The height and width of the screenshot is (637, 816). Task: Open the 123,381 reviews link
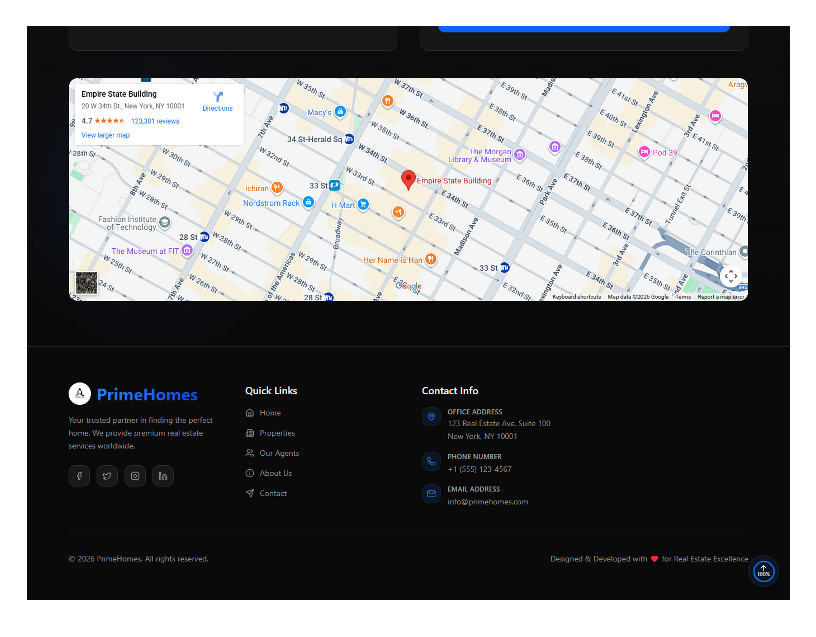(x=155, y=121)
